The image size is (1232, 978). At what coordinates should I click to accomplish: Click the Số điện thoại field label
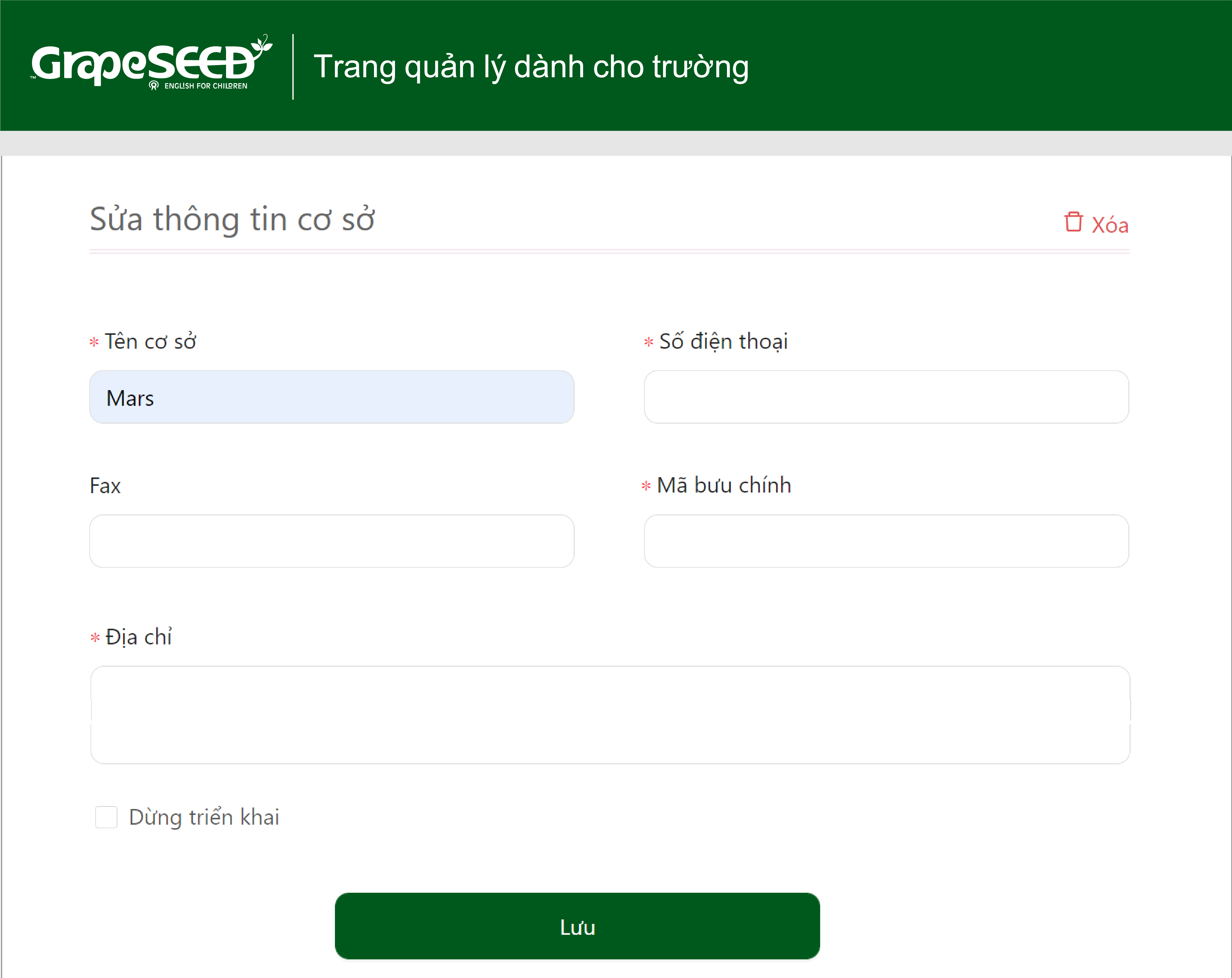coord(723,342)
